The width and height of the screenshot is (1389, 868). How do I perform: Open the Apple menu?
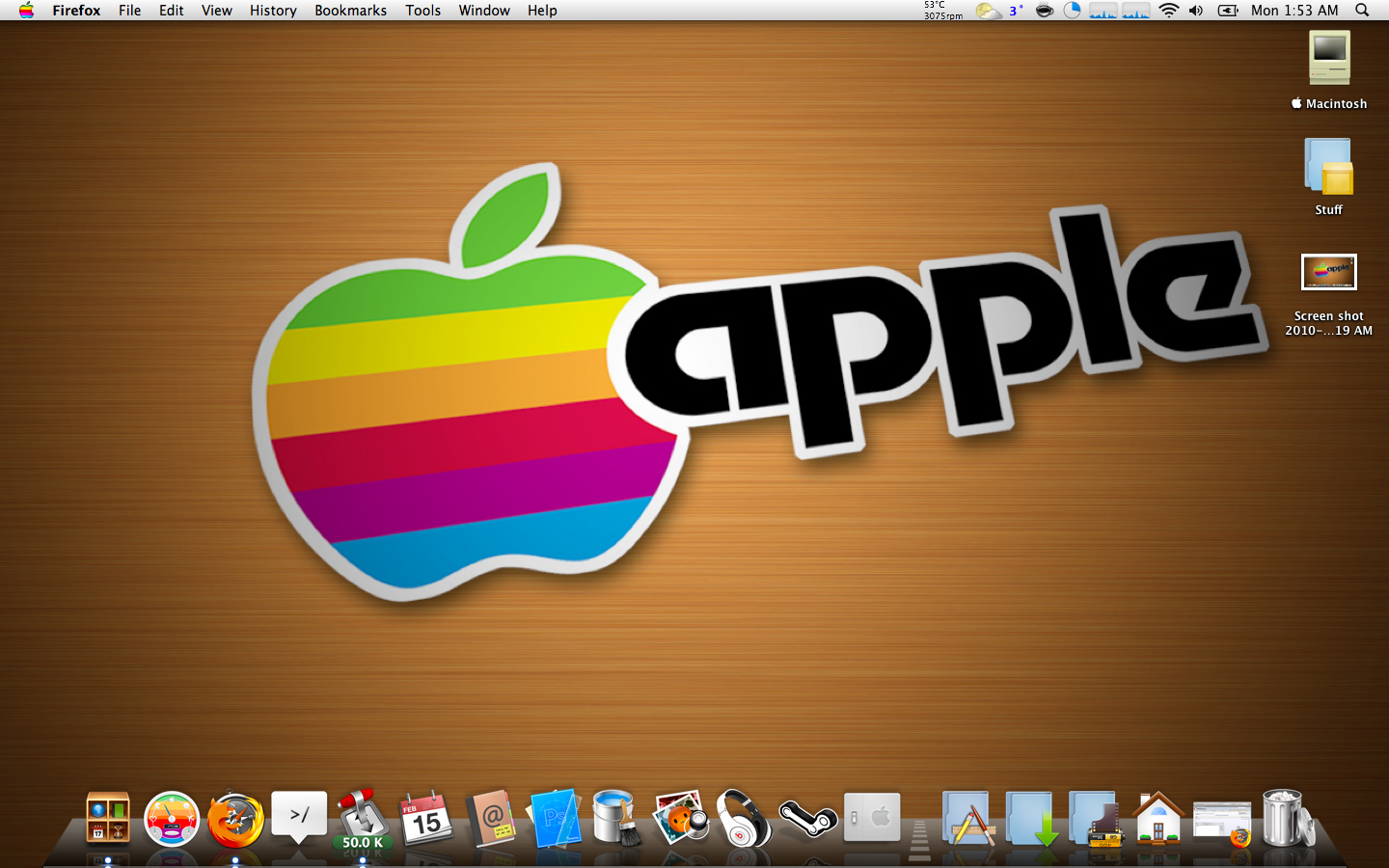point(26,11)
